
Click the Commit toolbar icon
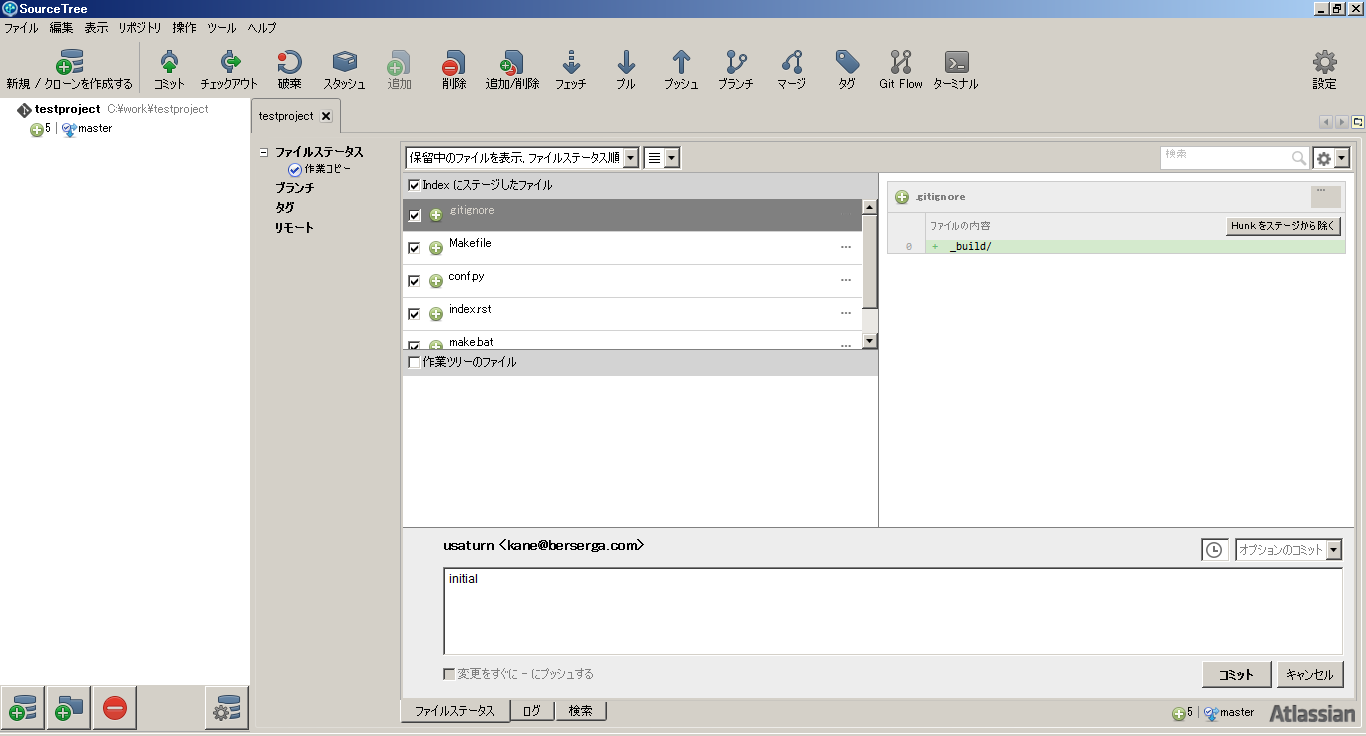coord(169,70)
